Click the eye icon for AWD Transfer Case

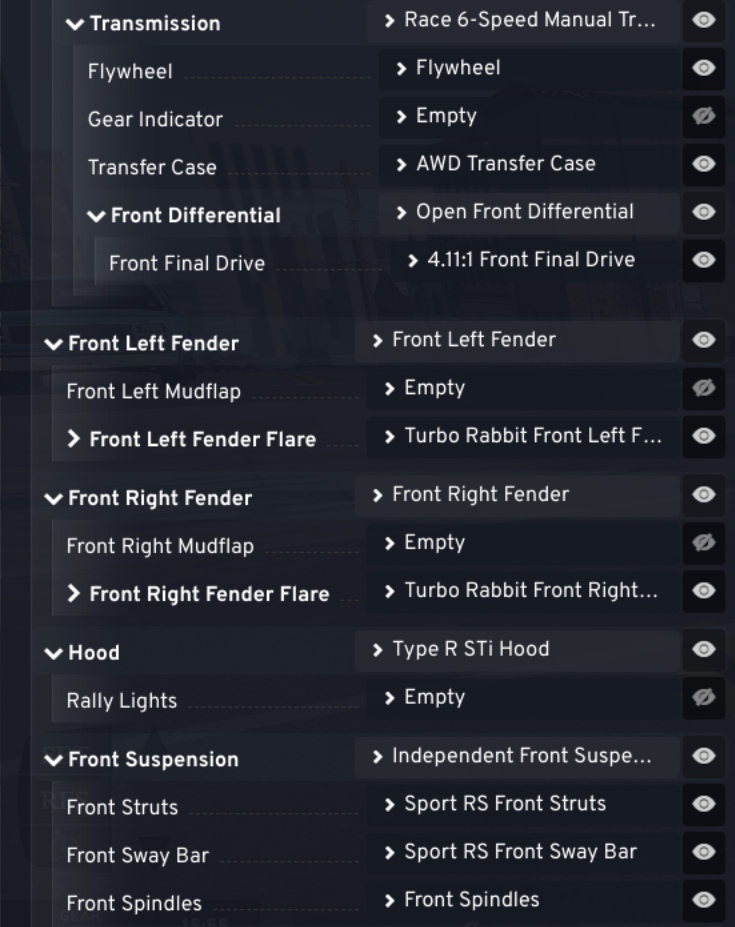point(704,165)
